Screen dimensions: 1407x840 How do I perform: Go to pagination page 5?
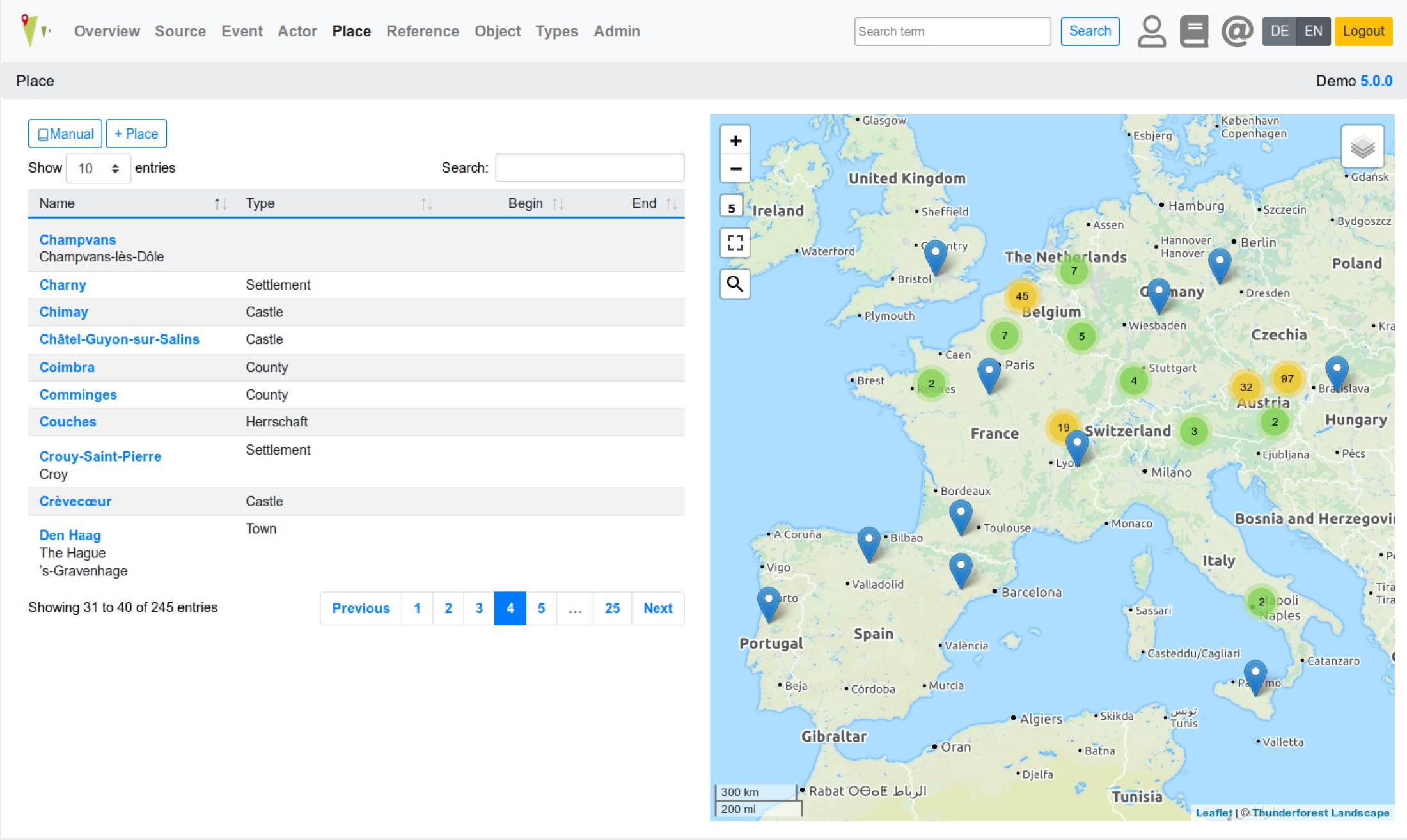[x=541, y=609]
